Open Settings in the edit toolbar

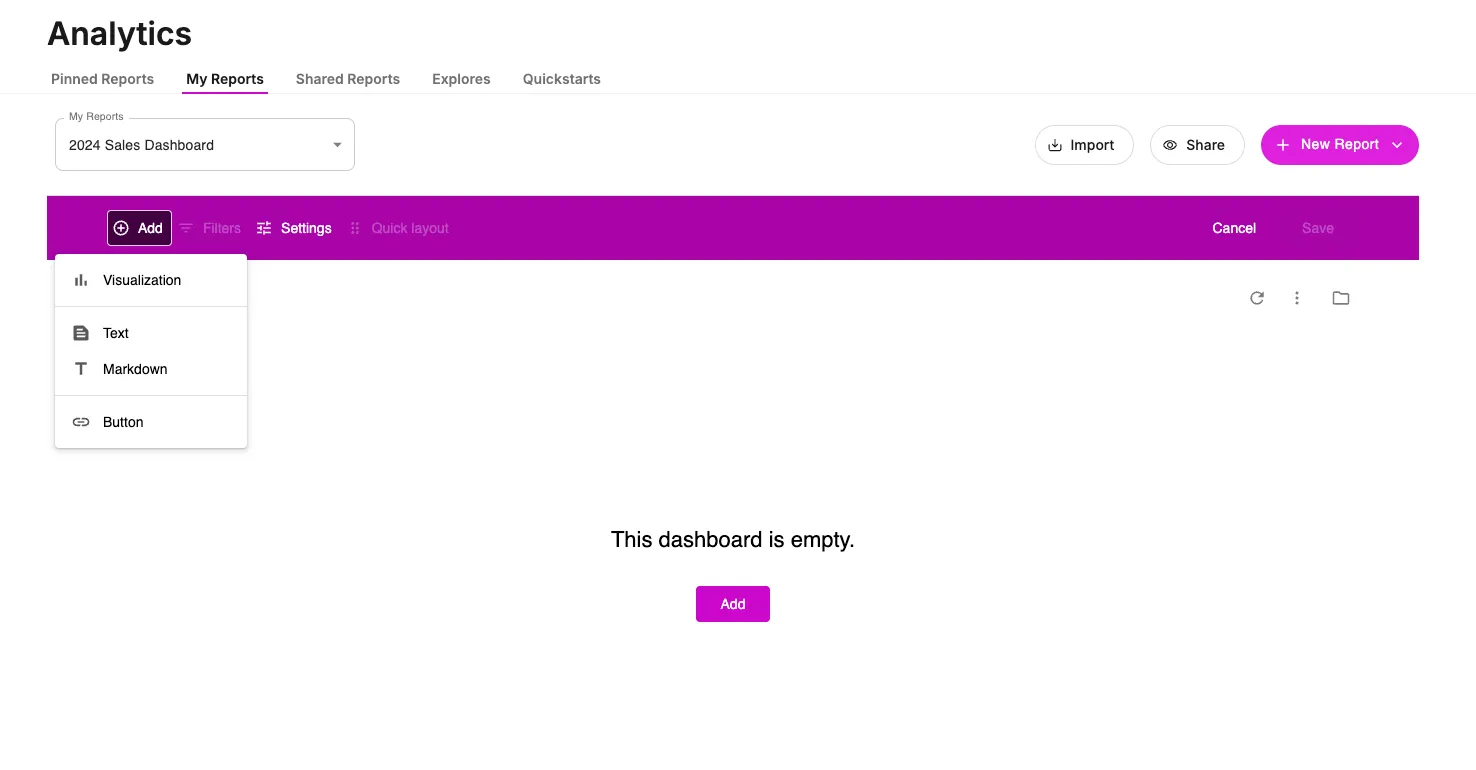pos(294,228)
